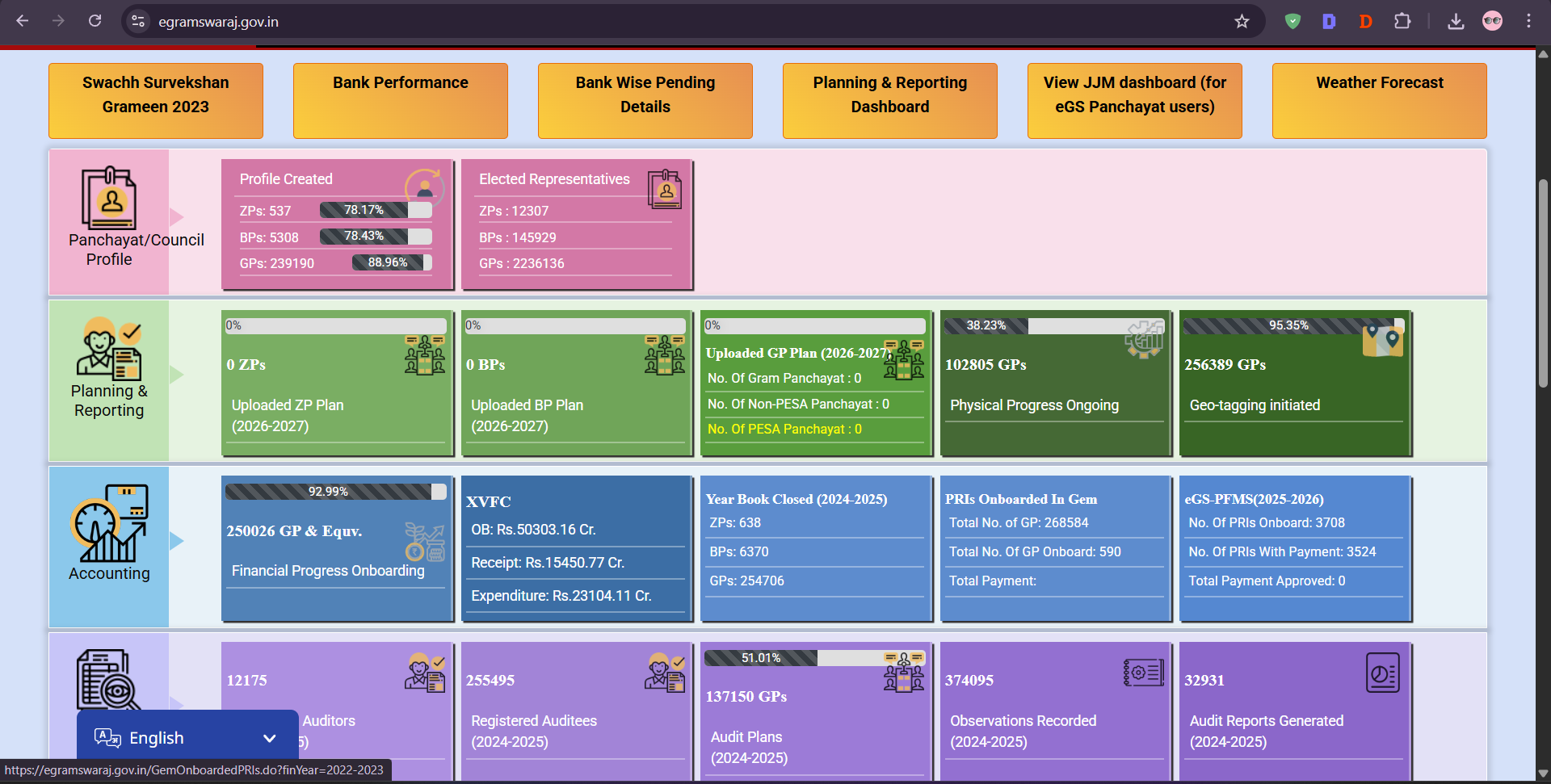The width and height of the screenshot is (1551, 784).
Task: Bookmark this page with the star icon
Action: point(1242,21)
